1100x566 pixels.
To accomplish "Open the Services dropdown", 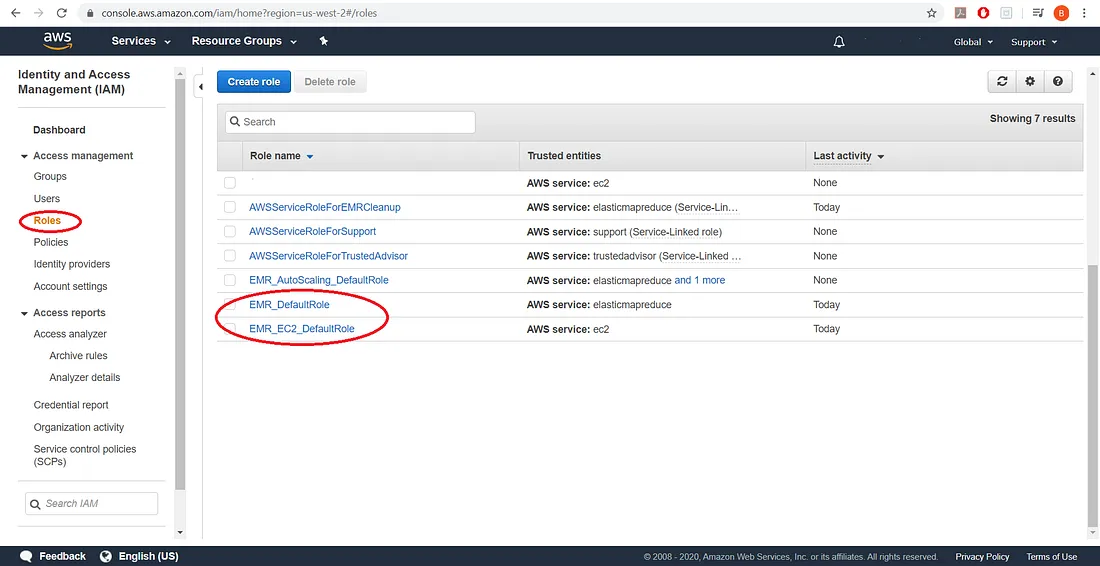I will pos(141,41).
